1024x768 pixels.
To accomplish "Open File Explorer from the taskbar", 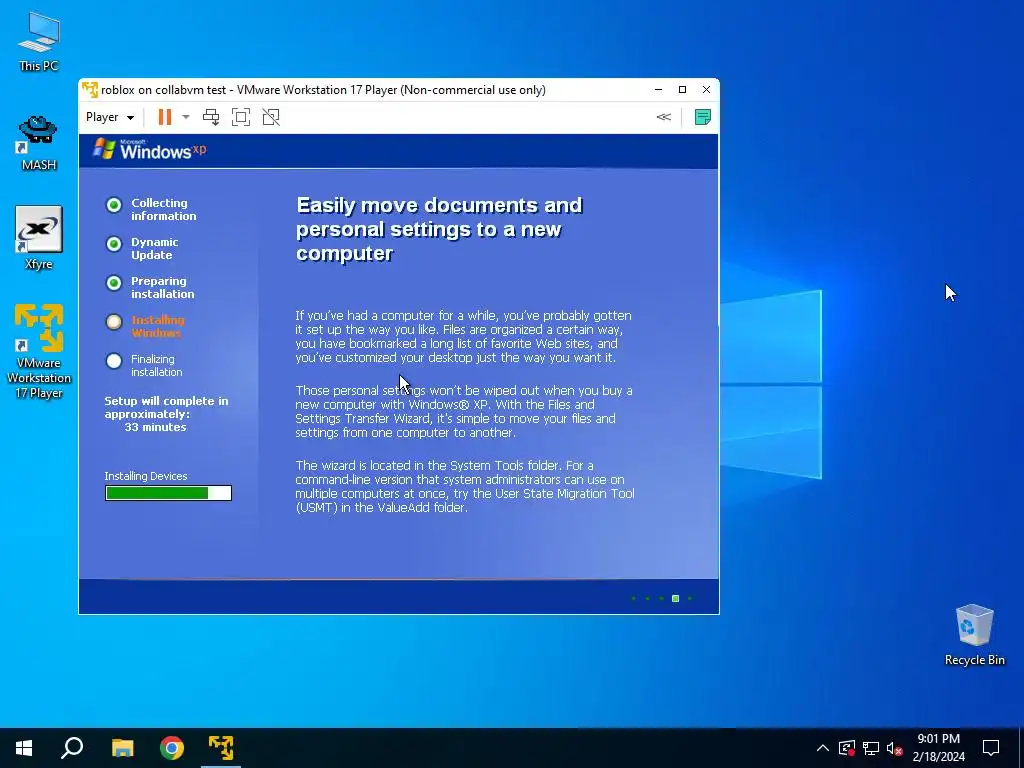I will (122, 748).
